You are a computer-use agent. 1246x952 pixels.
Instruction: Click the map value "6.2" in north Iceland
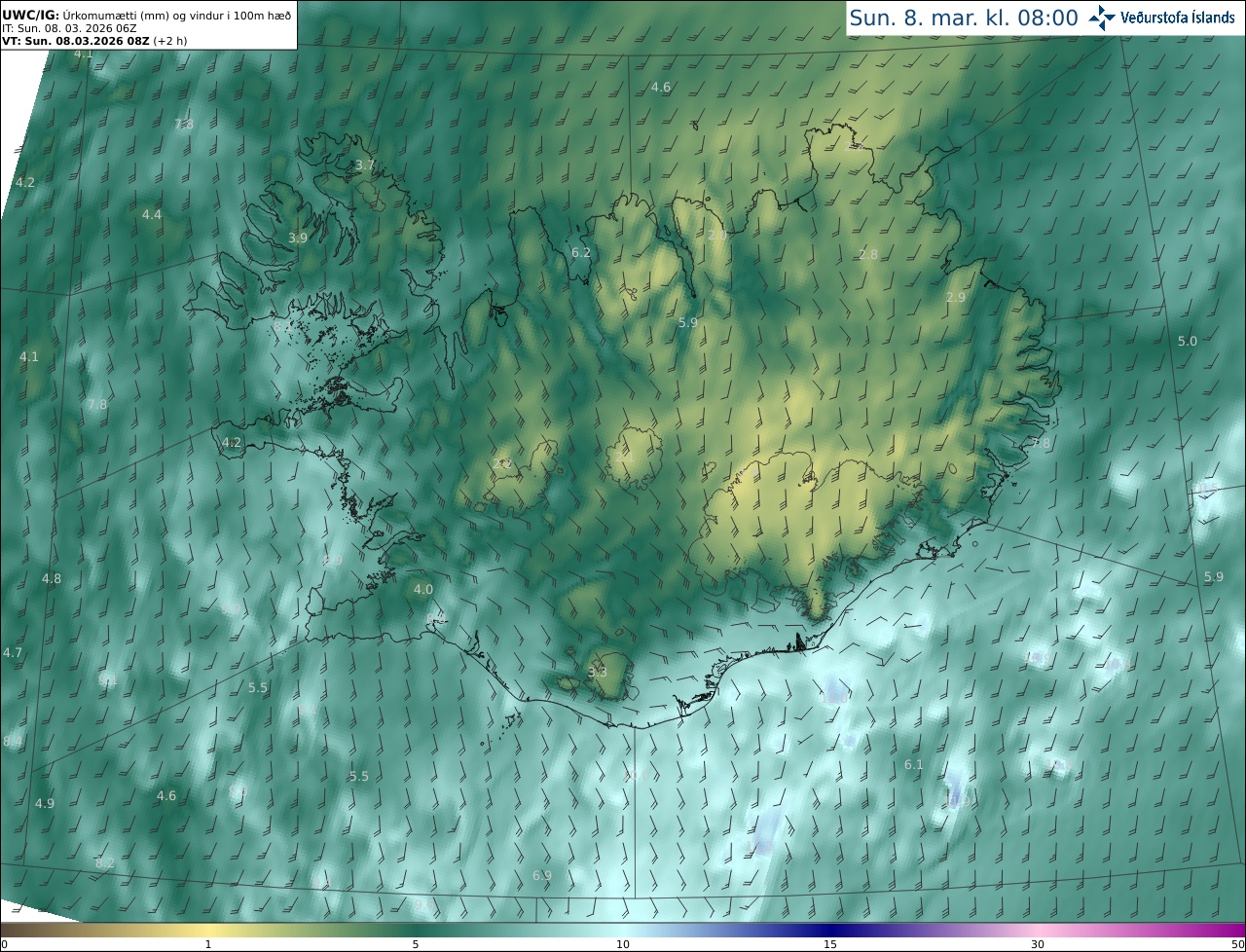click(581, 252)
